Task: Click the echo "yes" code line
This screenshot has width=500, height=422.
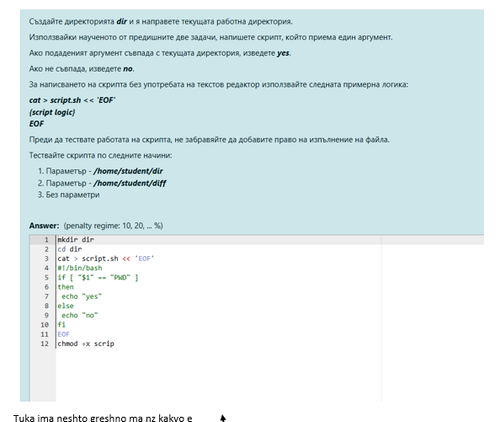Action: pyautogui.click(x=81, y=296)
